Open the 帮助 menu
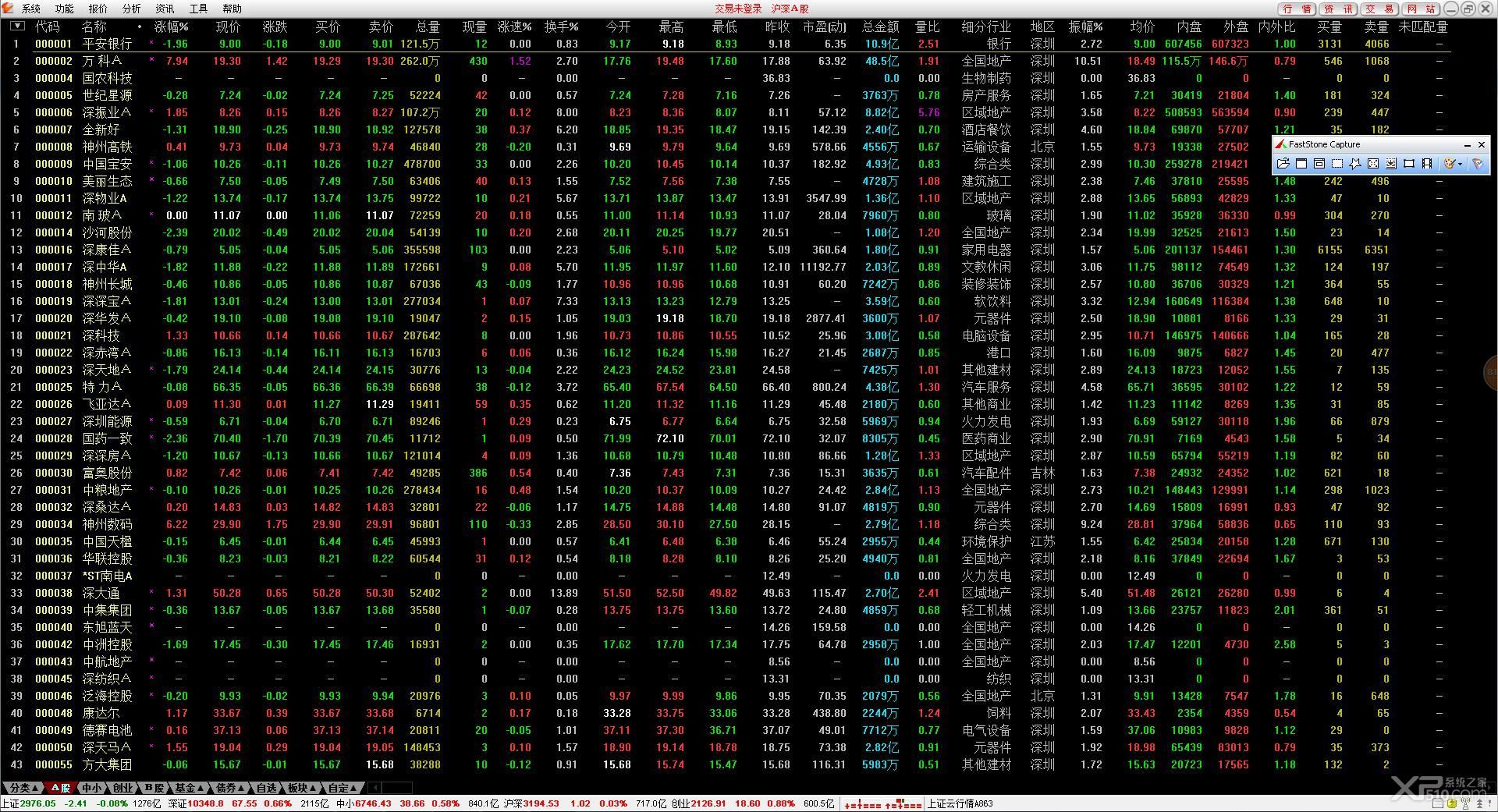This screenshot has width=1498, height=812. 233,9
